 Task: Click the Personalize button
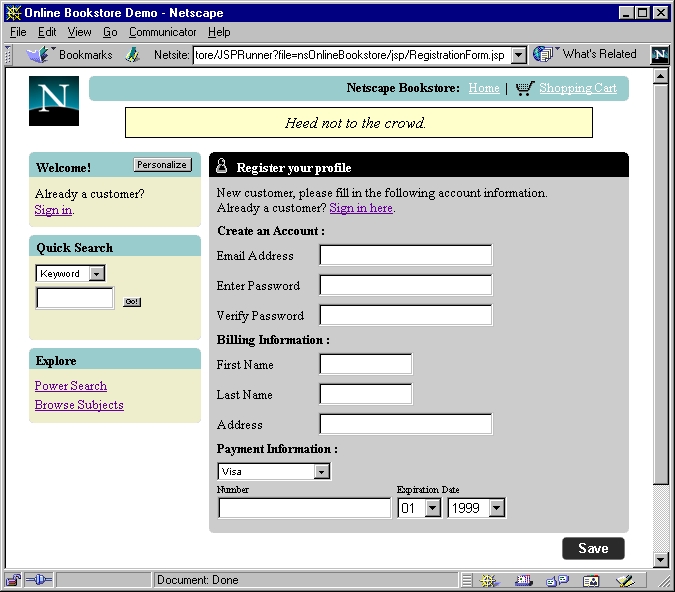pos(162,165)
